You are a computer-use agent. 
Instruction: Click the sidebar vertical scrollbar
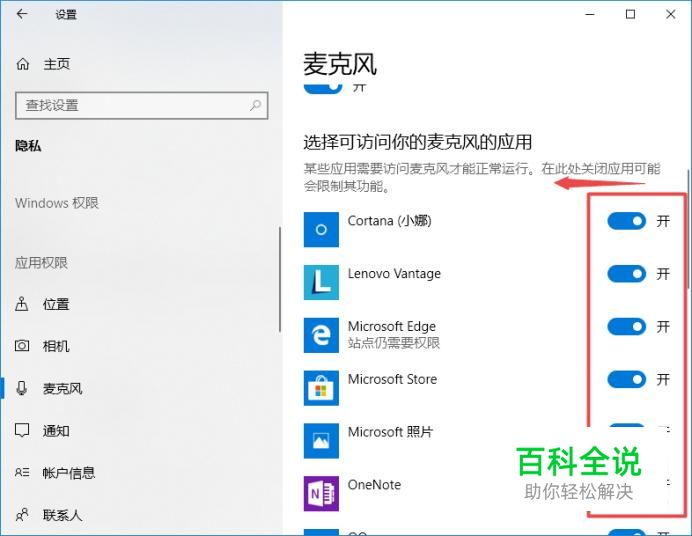(280, 279)
